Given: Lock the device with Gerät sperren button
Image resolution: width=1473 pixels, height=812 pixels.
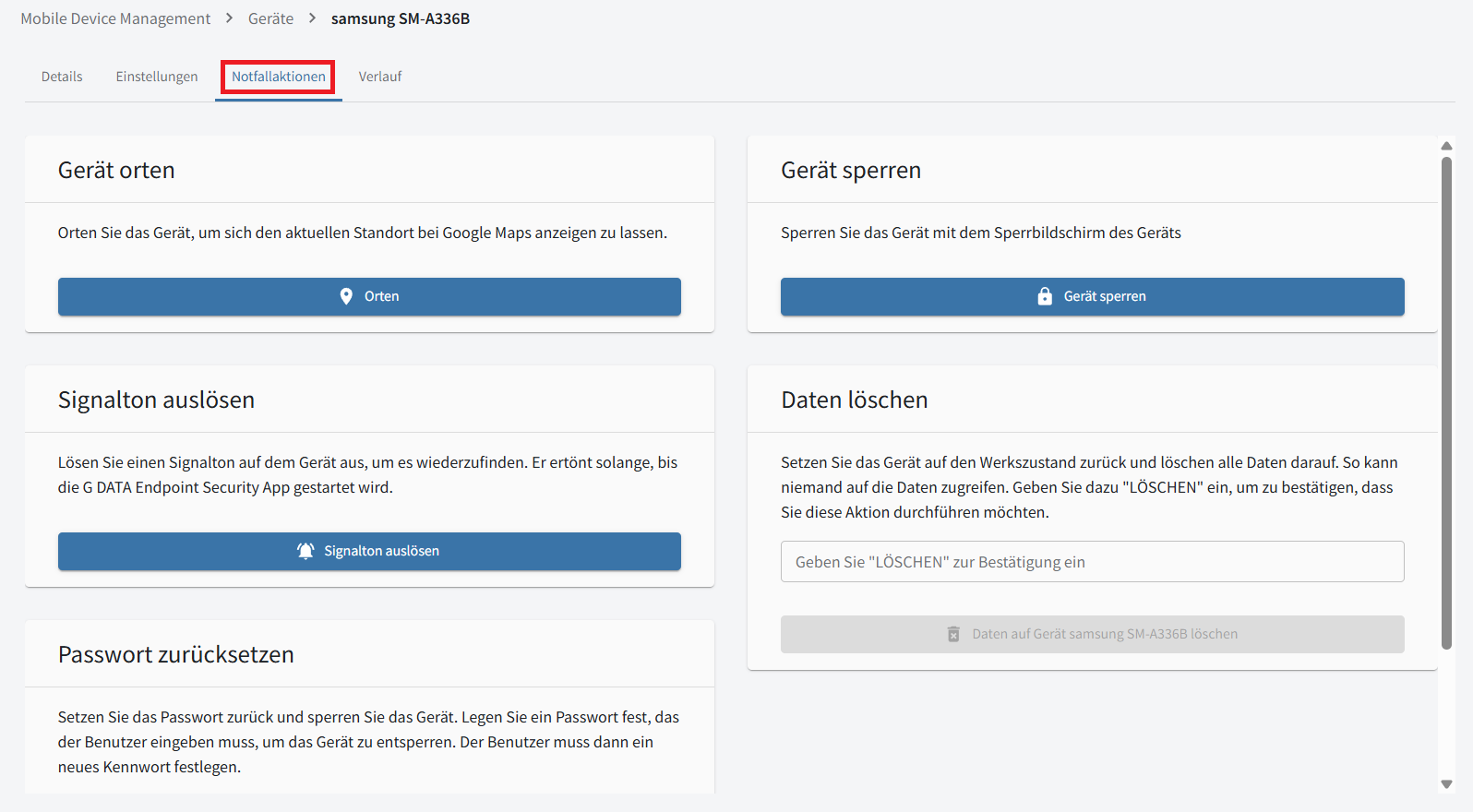Looking at the screenshot, I should pos(1093,296).
